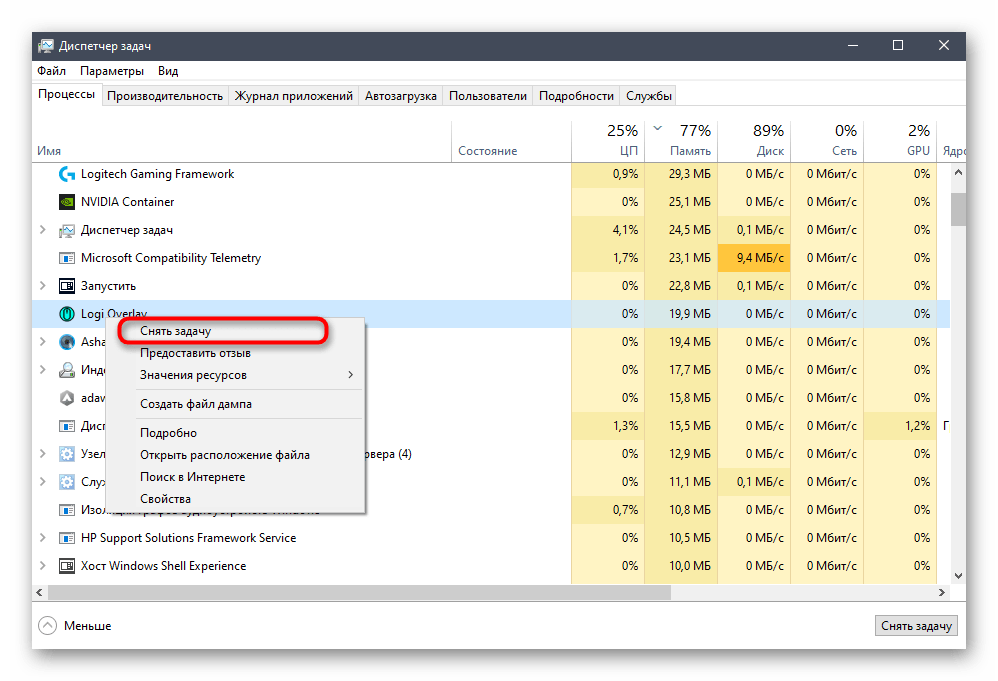Sort by the Память column header
Viewport: 998px width, 681px height.
click(x=682, y=141)
